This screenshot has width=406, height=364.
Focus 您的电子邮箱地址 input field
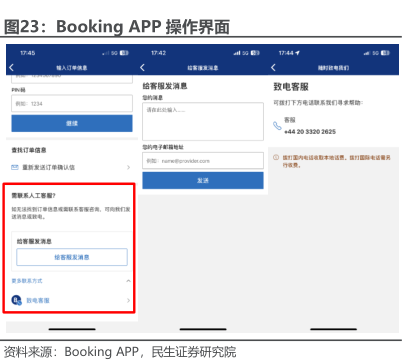(x=203, y=161)
